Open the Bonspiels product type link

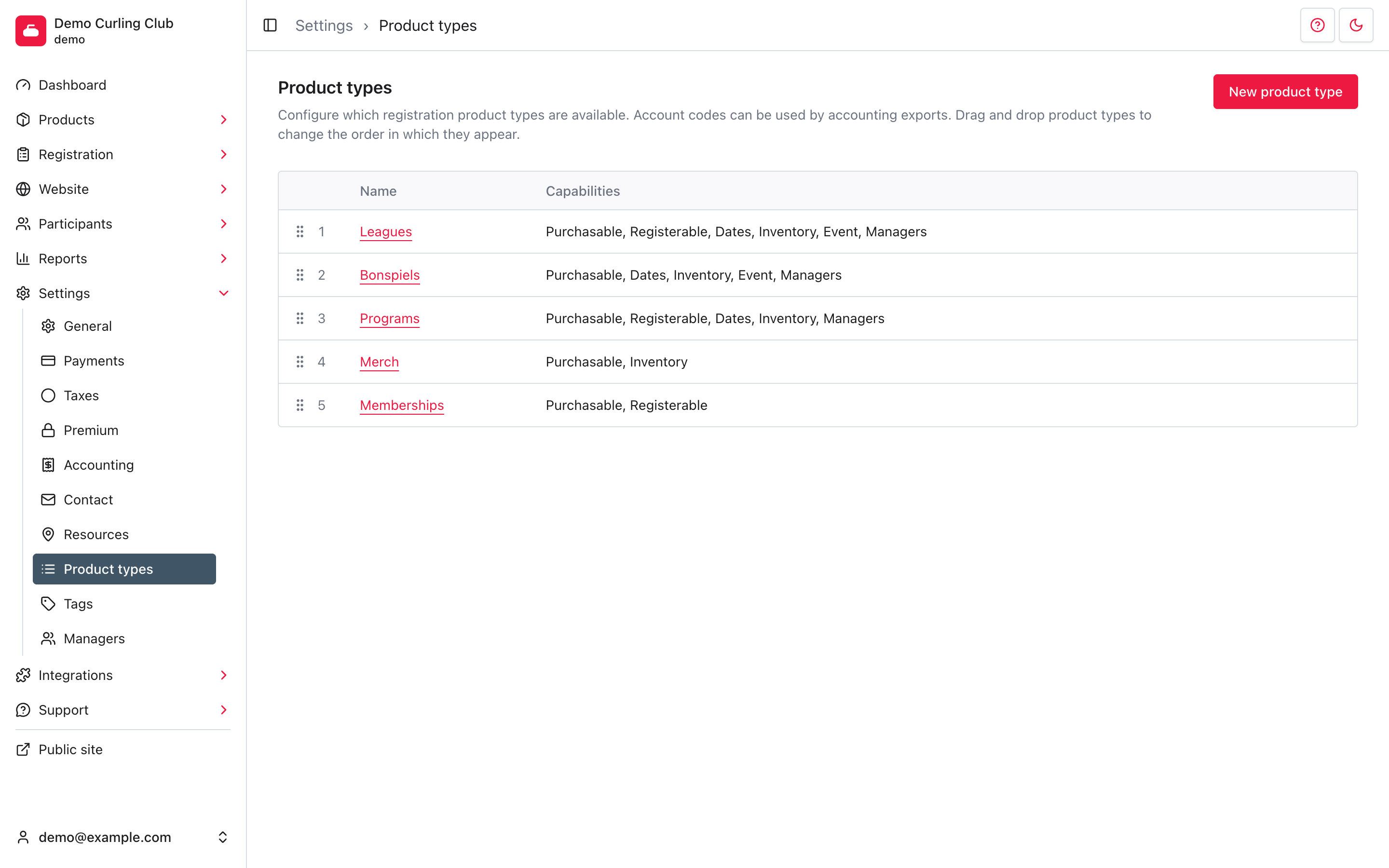390,275
